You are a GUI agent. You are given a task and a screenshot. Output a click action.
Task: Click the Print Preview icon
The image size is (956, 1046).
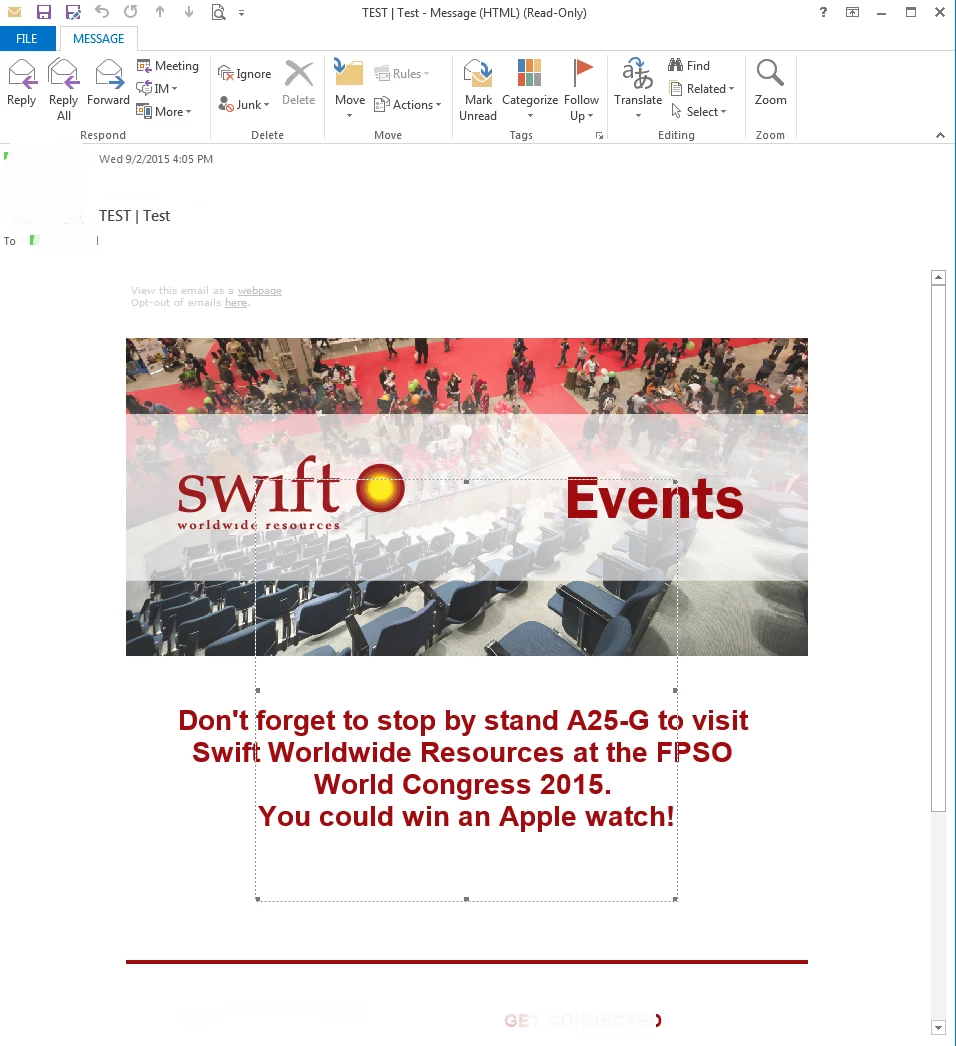click(x=218, y=12)
